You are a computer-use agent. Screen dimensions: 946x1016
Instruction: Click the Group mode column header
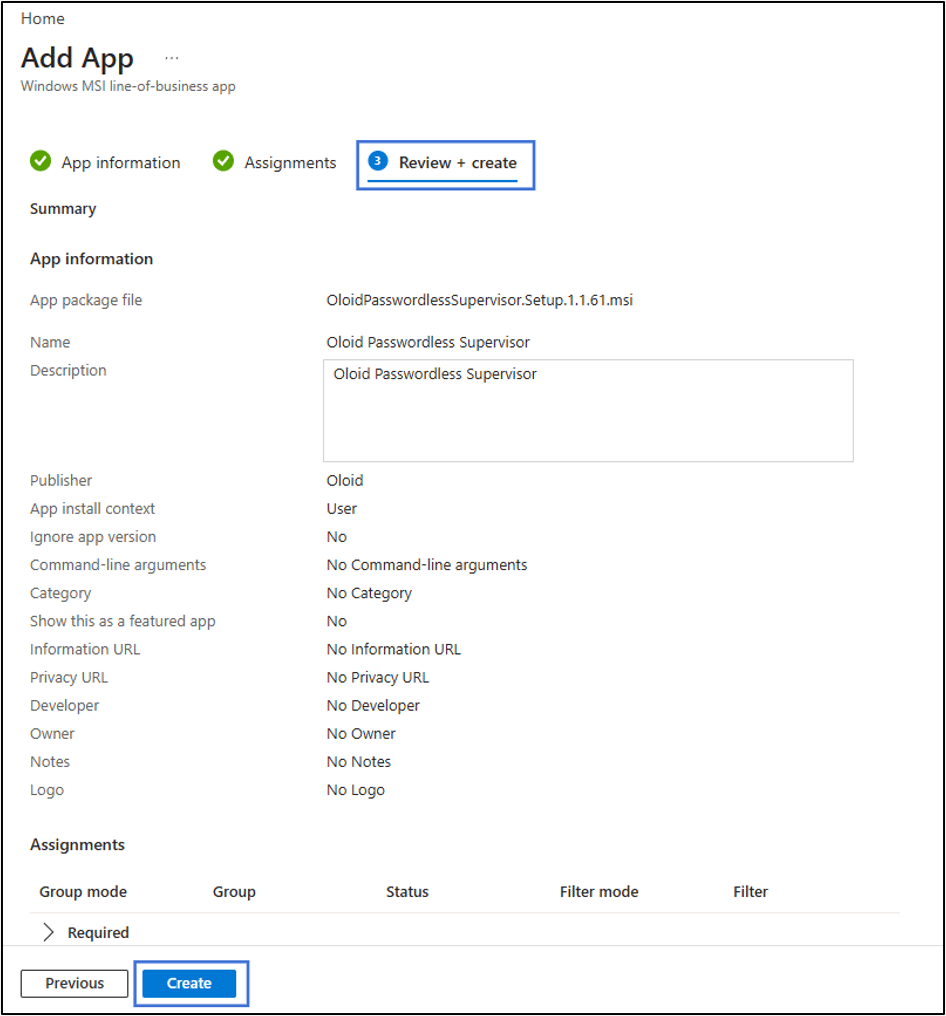(83, 892)
